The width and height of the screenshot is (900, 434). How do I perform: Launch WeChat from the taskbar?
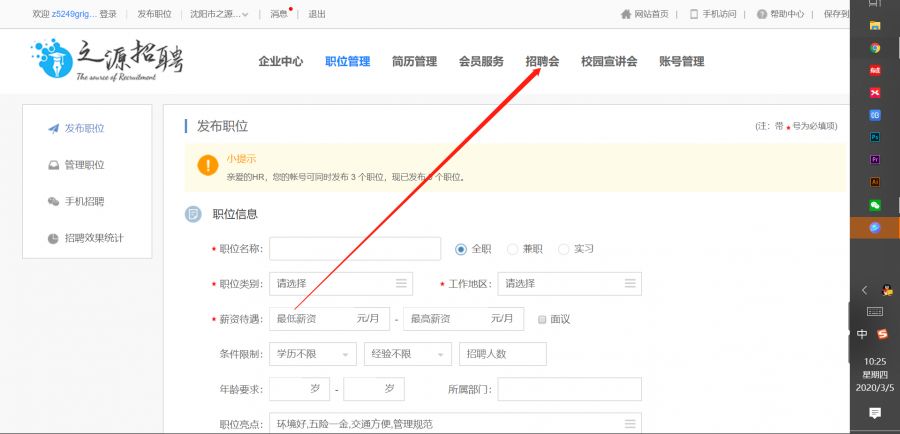pos(874,205)
